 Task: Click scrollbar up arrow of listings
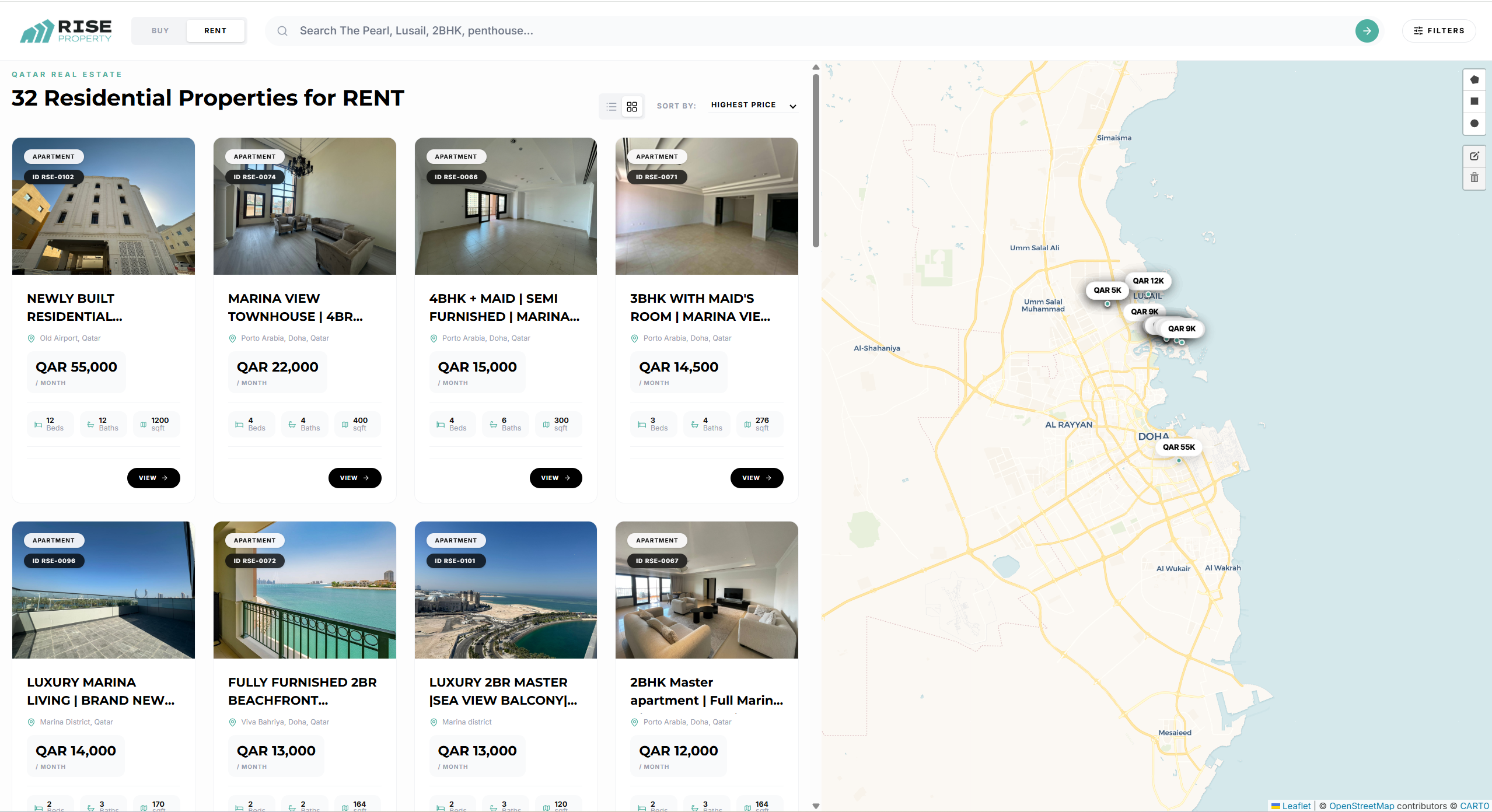coord(816,67)
